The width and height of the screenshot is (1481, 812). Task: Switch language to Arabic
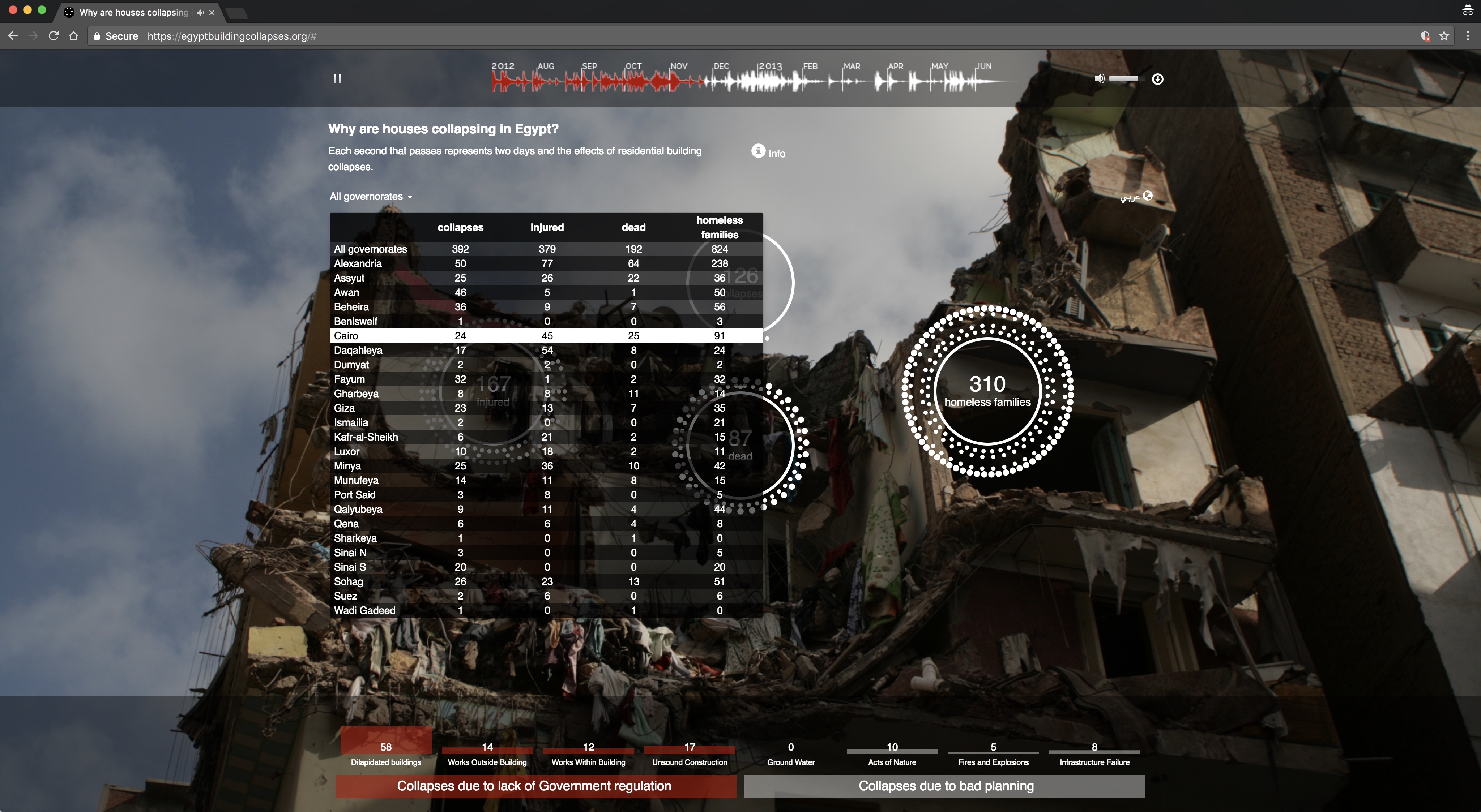(x=1136, y=197)
